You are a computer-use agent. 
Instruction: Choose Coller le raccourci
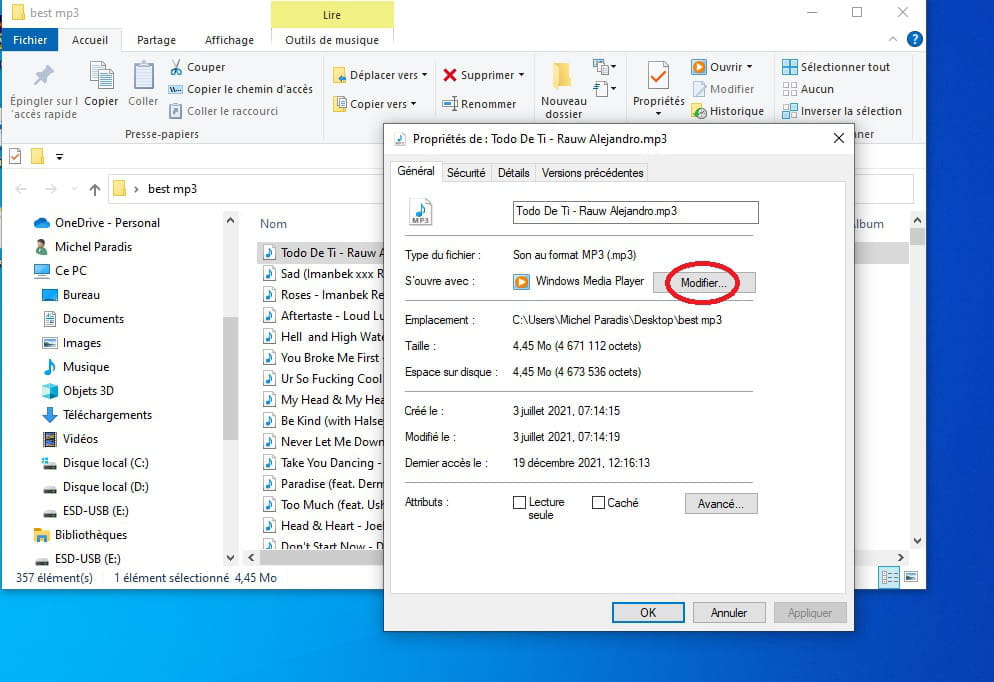(x=223, y=111)
